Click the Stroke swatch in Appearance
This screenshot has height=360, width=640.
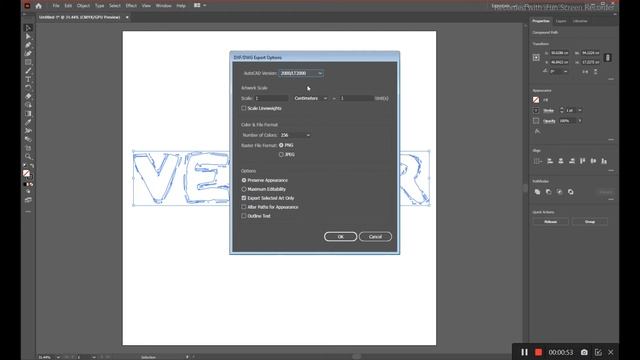pyautogui.click(x=536, y=111)
